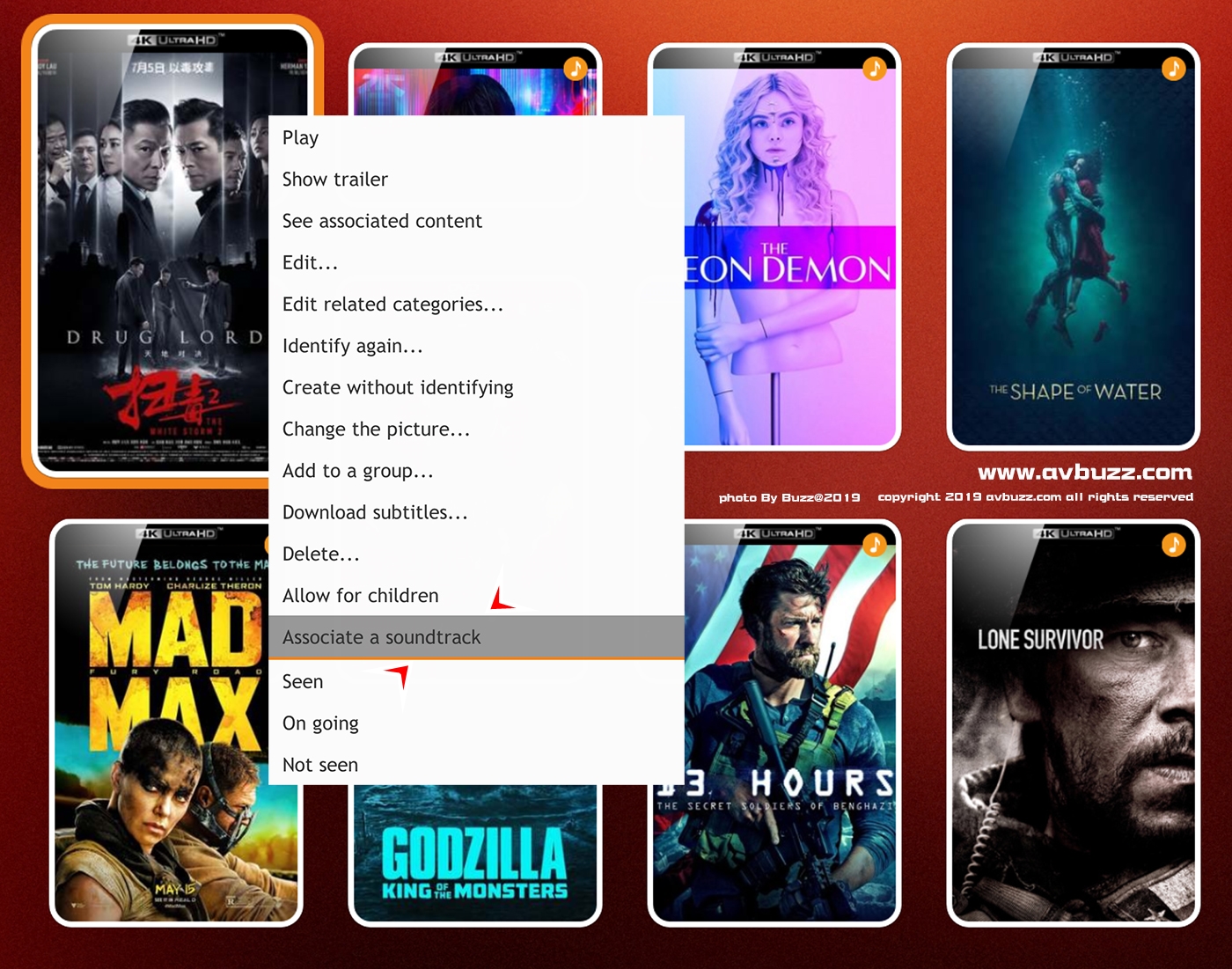Click Associate a soundtrack menu item
Viewport: 1232px width, 969px height.
(381, 637)
